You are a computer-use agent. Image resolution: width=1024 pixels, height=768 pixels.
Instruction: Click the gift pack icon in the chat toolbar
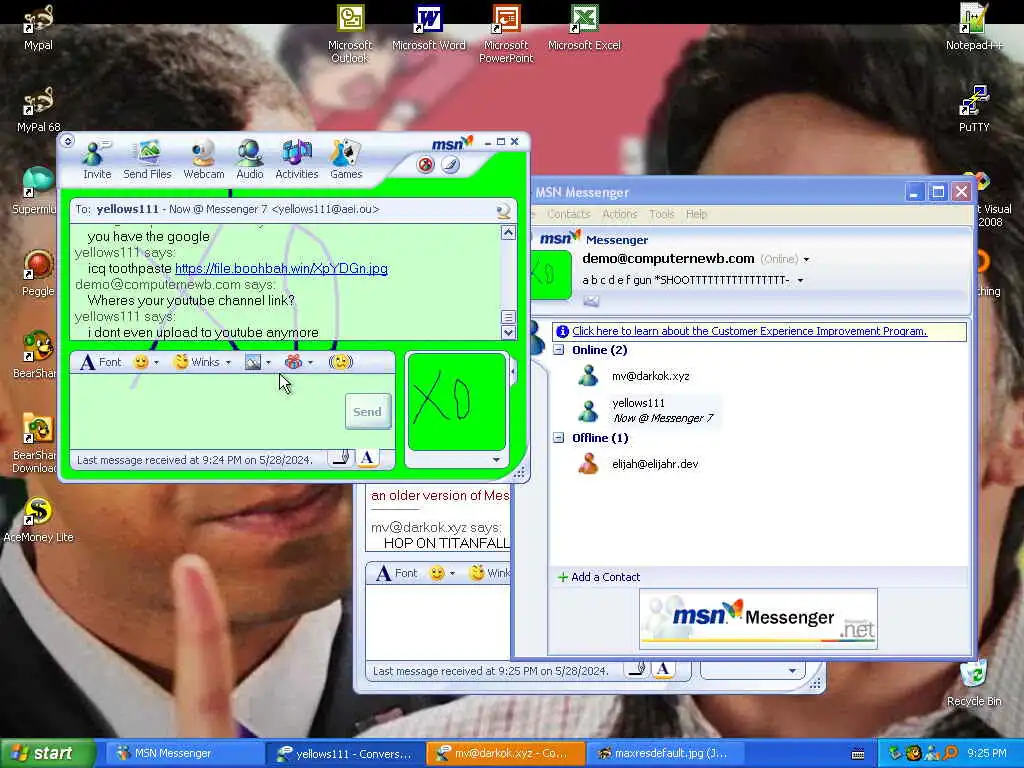293,362
